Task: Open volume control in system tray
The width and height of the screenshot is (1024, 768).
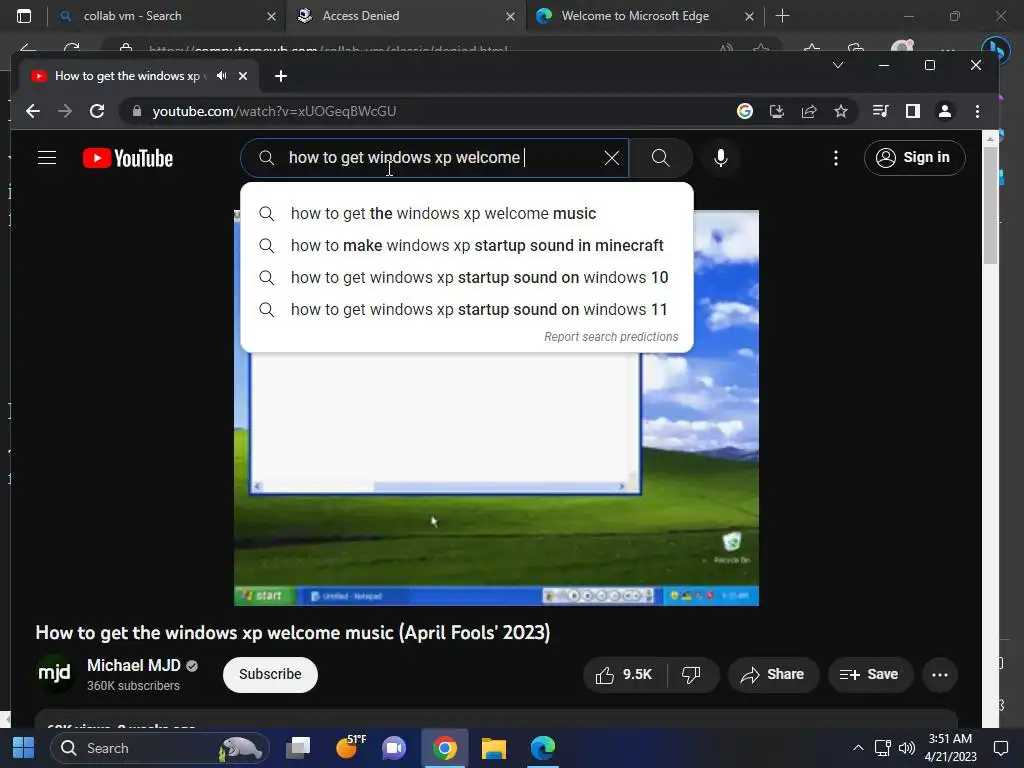Action: click(x=906, y=748)
